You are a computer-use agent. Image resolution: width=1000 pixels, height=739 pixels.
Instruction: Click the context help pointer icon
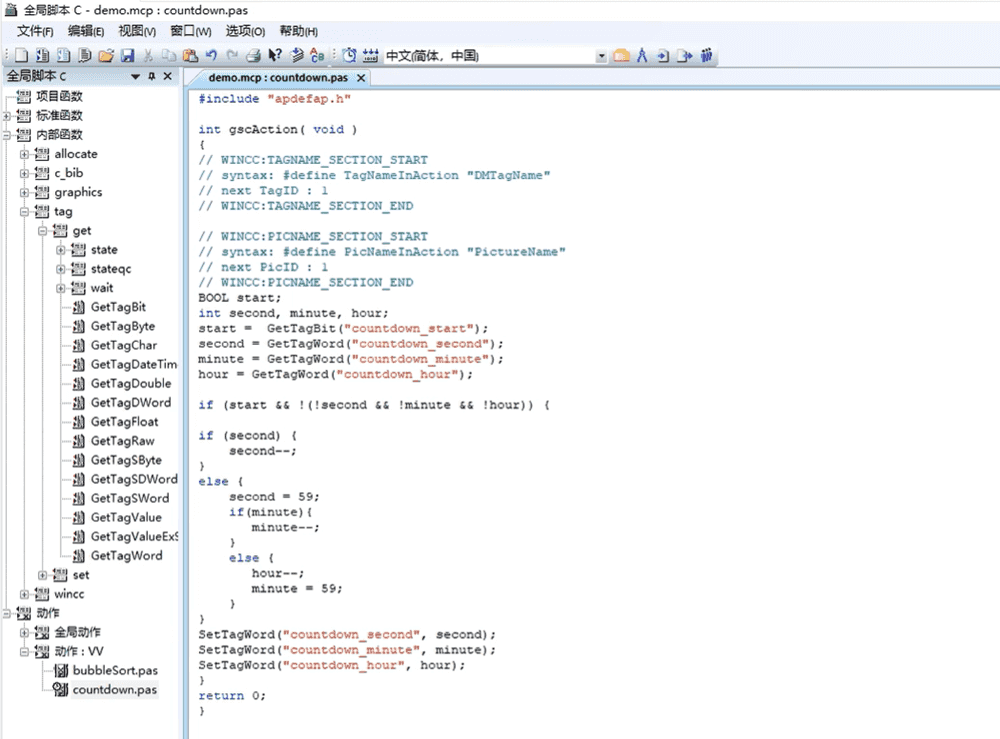[275, 56]
